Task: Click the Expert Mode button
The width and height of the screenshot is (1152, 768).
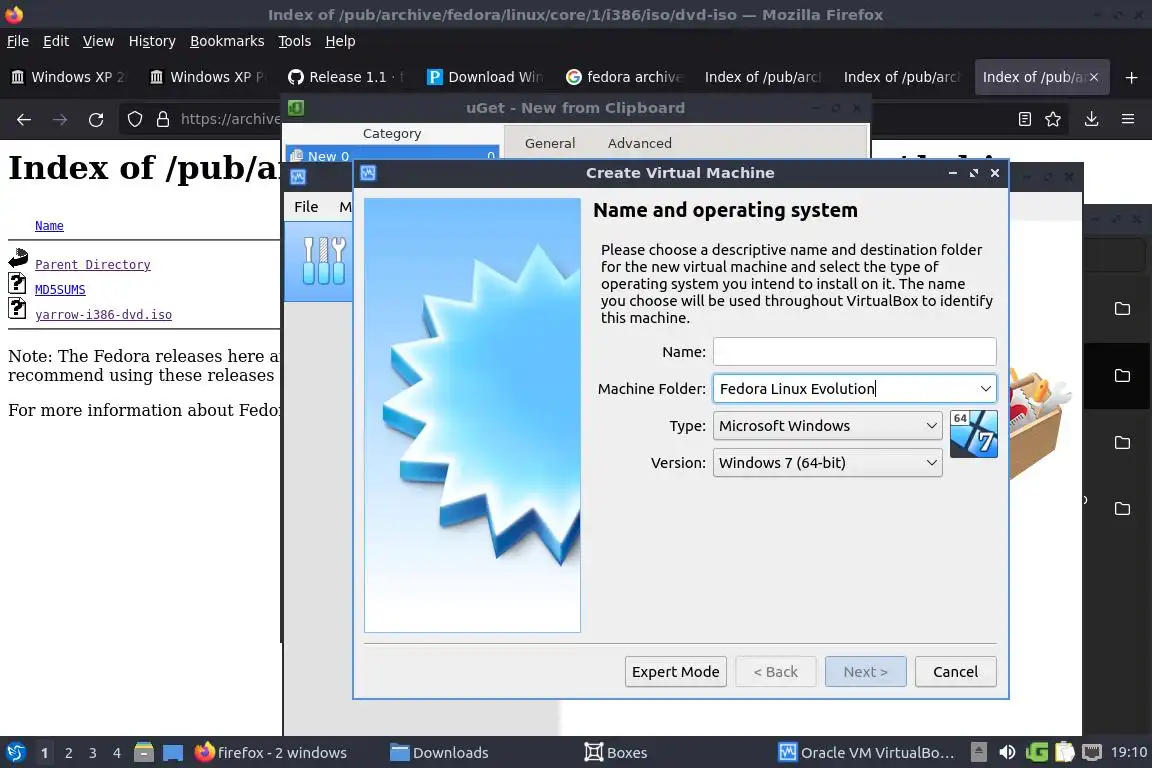Action: point(675,672)
